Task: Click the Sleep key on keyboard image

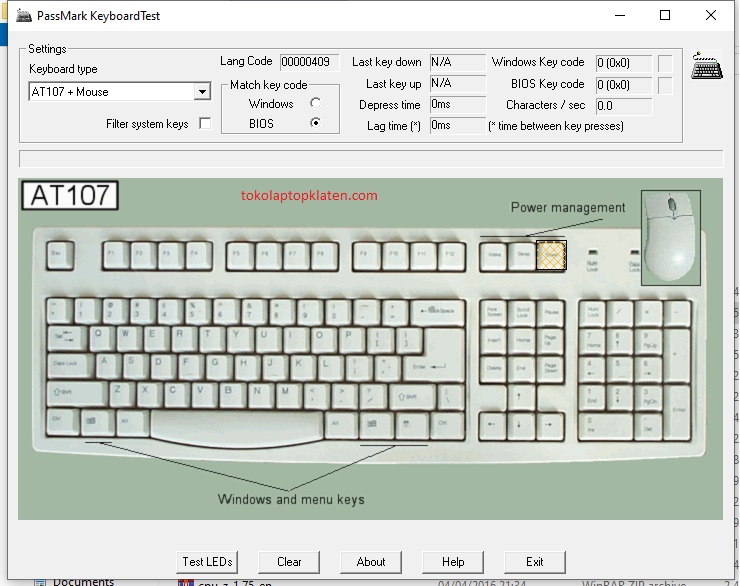Action: click(x=522, y=256)
